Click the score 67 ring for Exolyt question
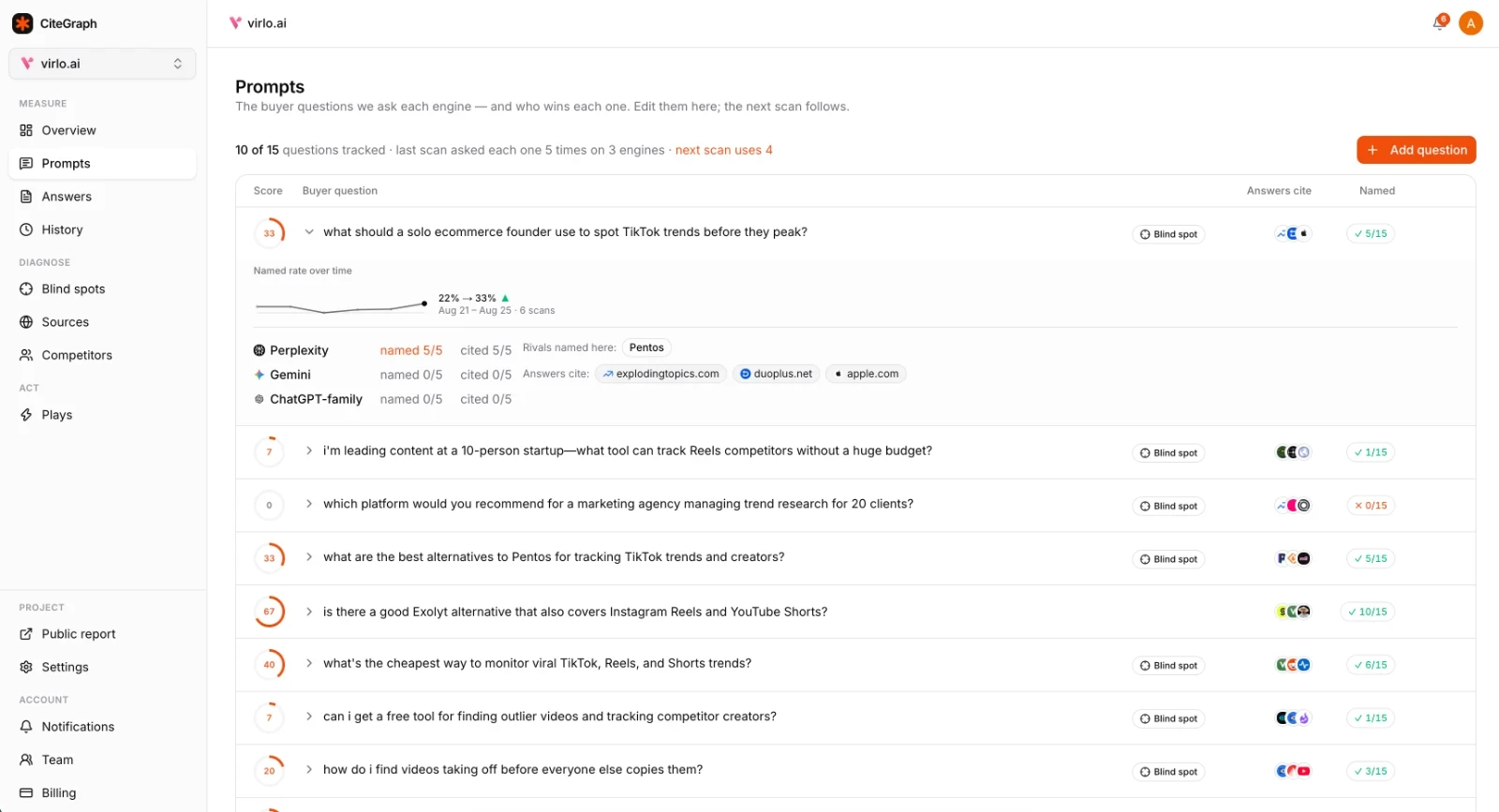 270,612
